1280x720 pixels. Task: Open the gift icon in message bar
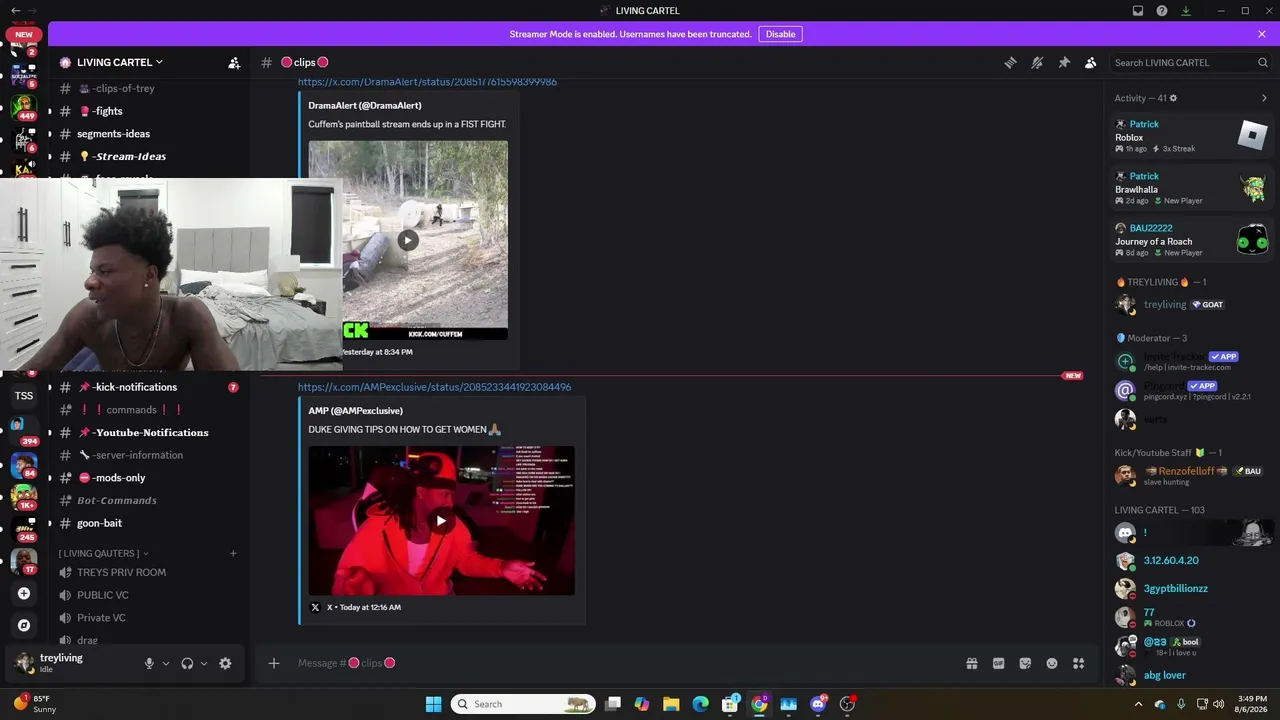point(971,663)
